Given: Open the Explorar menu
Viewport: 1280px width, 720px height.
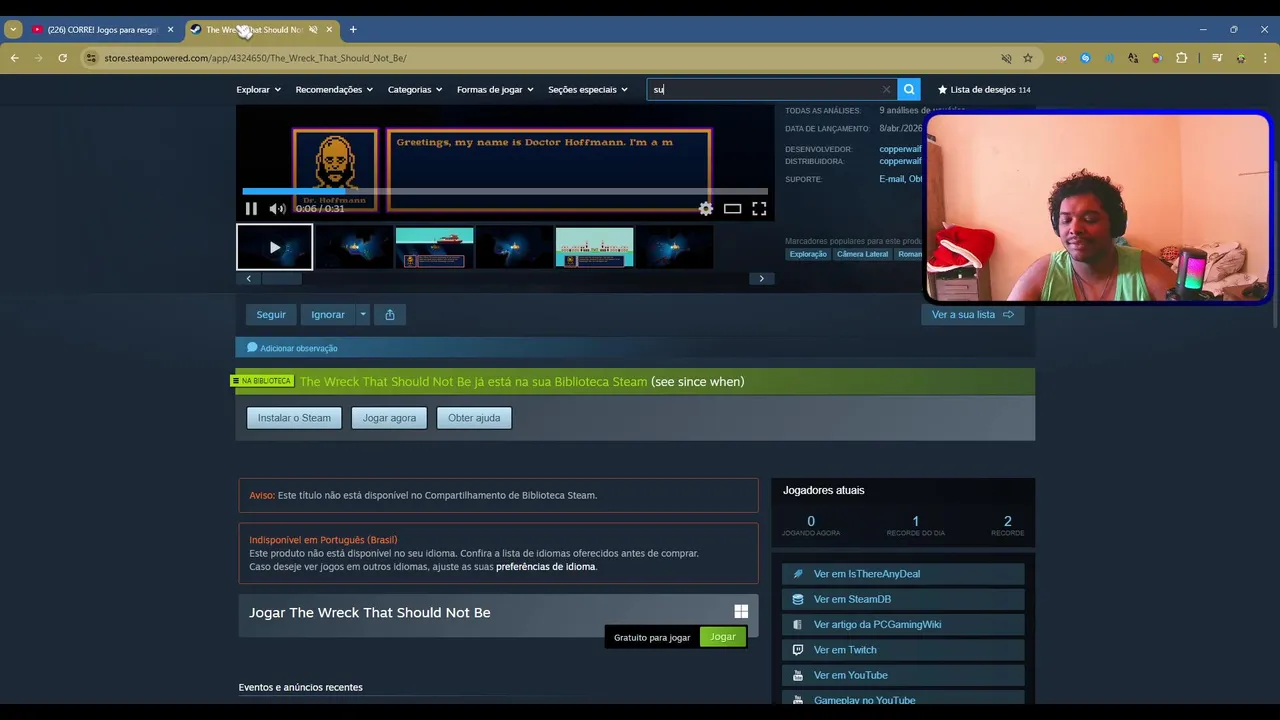Looking at the screenshot, I should click(257, 90).
